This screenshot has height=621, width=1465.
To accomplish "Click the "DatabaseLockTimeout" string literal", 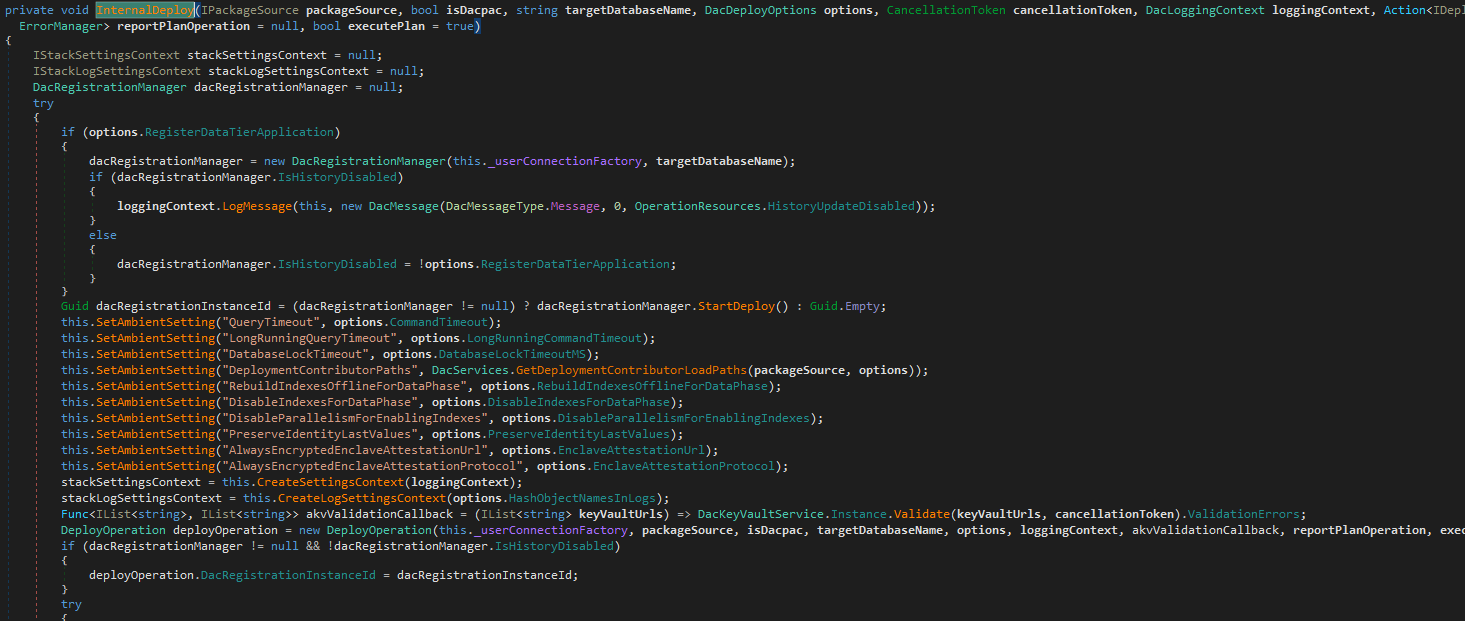I will coord(295,354).
